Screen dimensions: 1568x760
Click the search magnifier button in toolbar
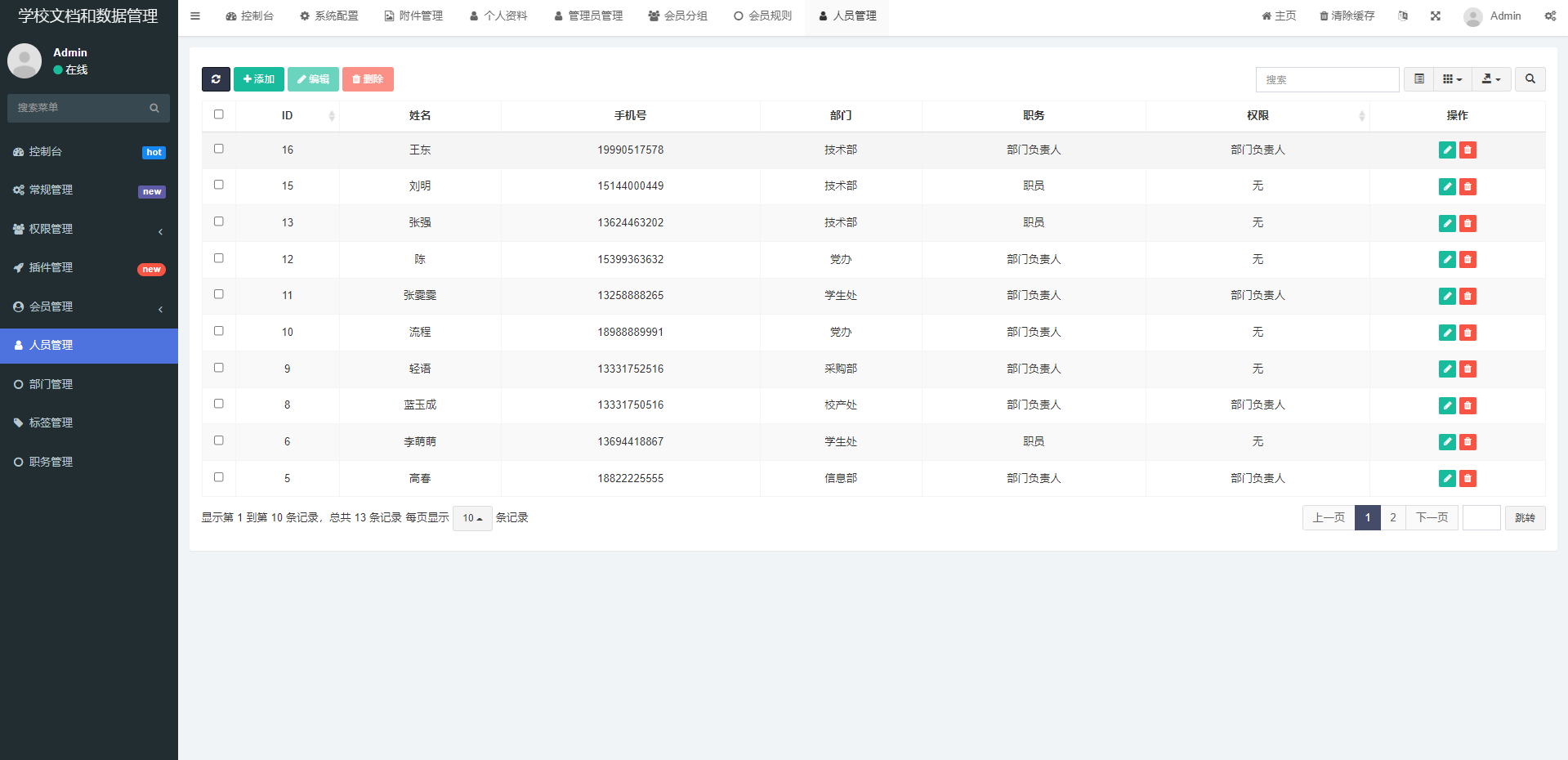coord(1530,79)
